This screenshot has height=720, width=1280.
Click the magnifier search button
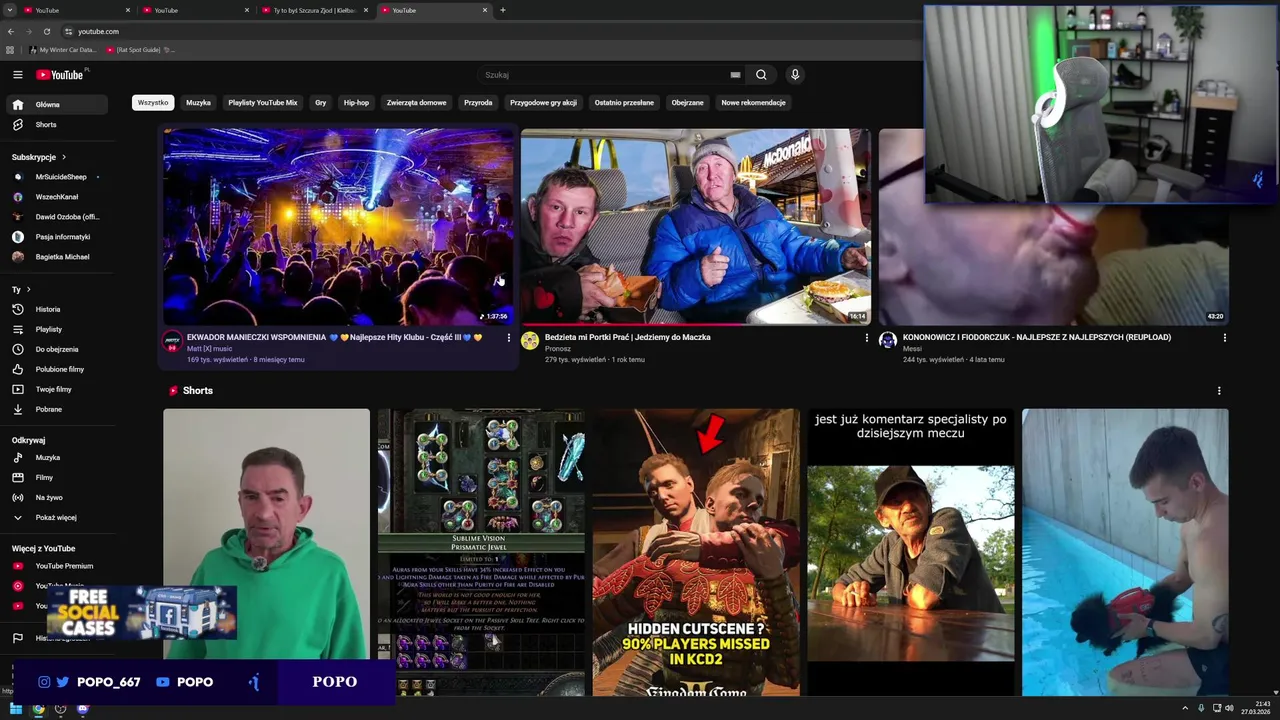(761, 75)
